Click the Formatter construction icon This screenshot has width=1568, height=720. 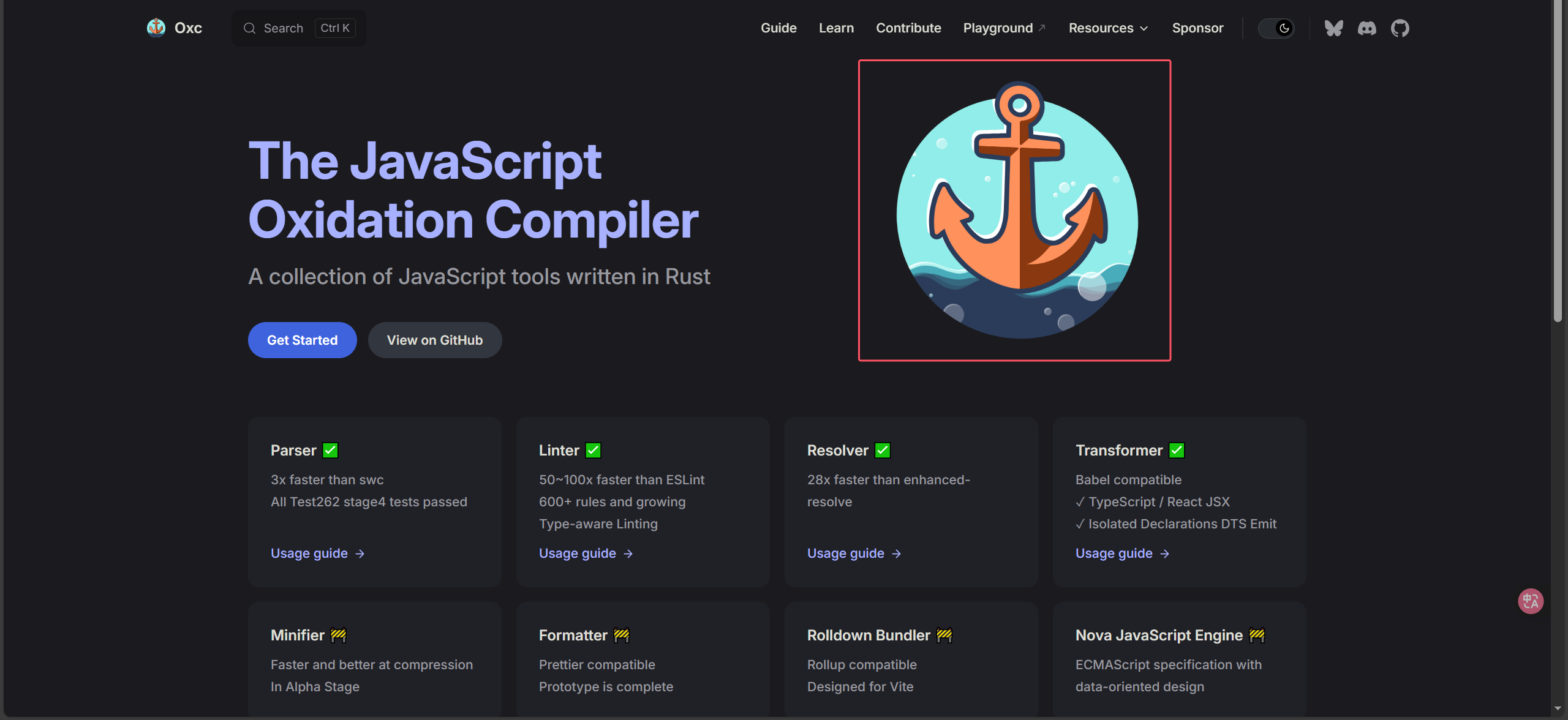(x=621, y=635)
